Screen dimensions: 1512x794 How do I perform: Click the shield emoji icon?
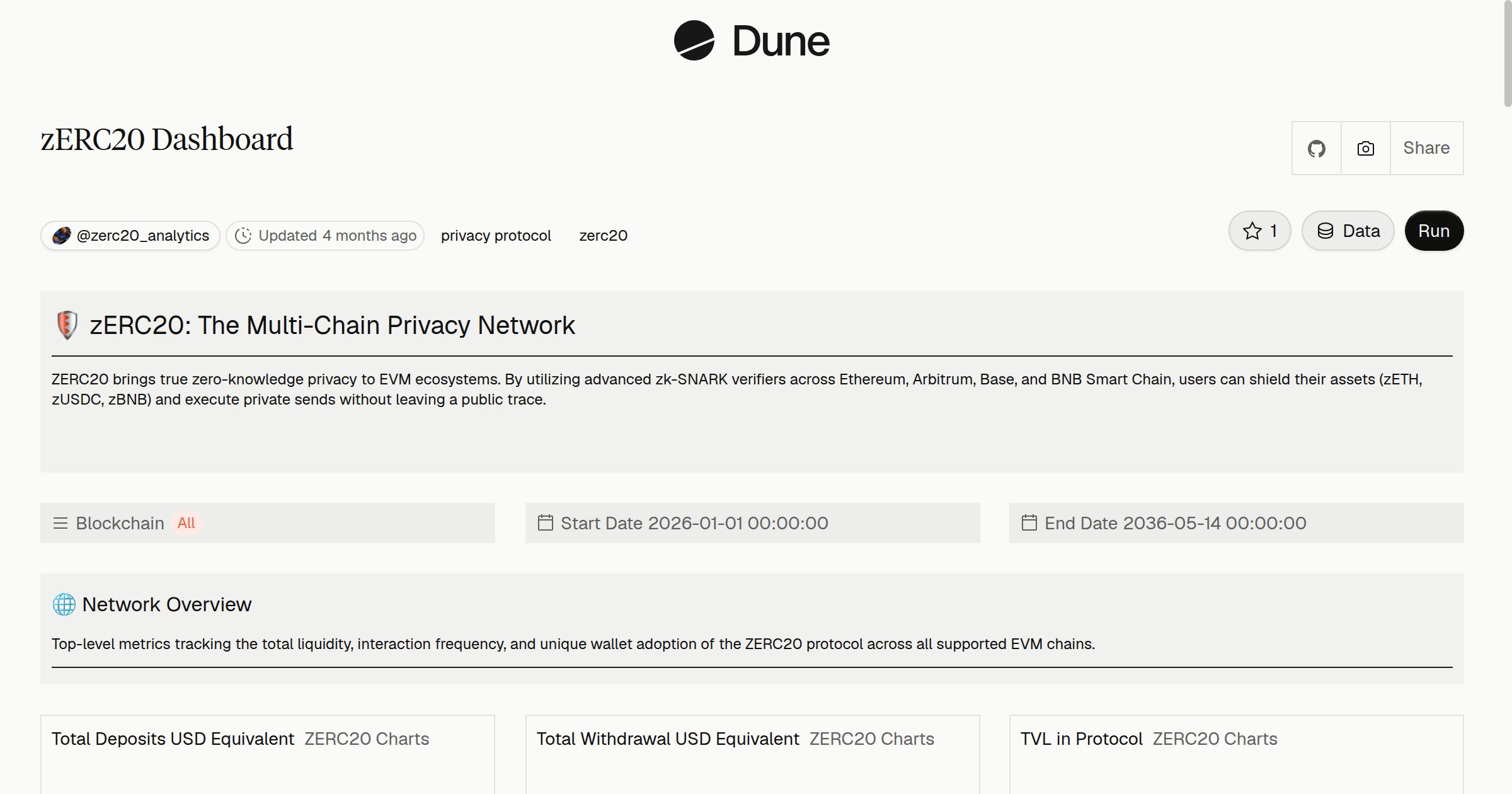(x=67, y=325)
